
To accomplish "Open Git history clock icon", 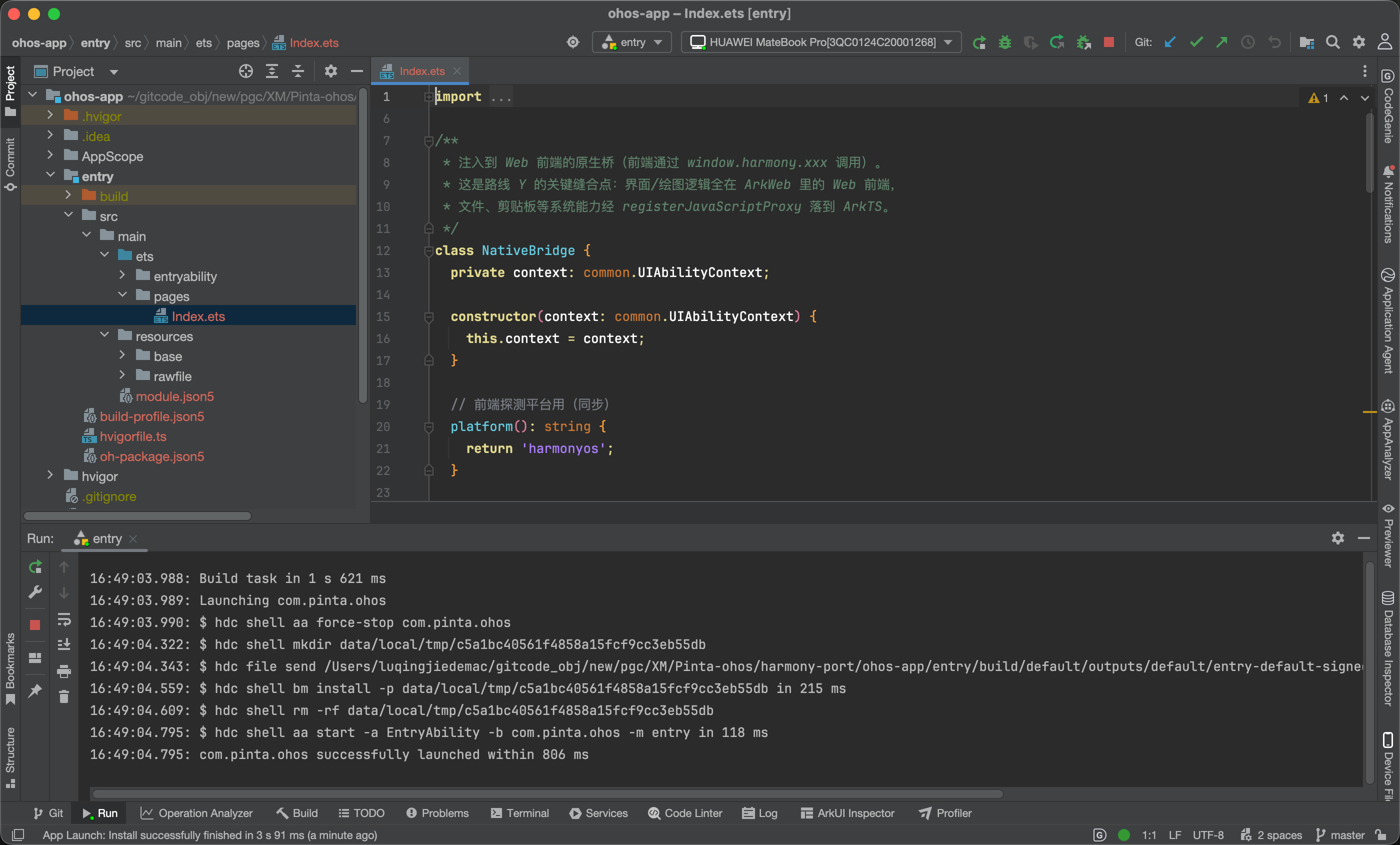I will (1247, 42).
